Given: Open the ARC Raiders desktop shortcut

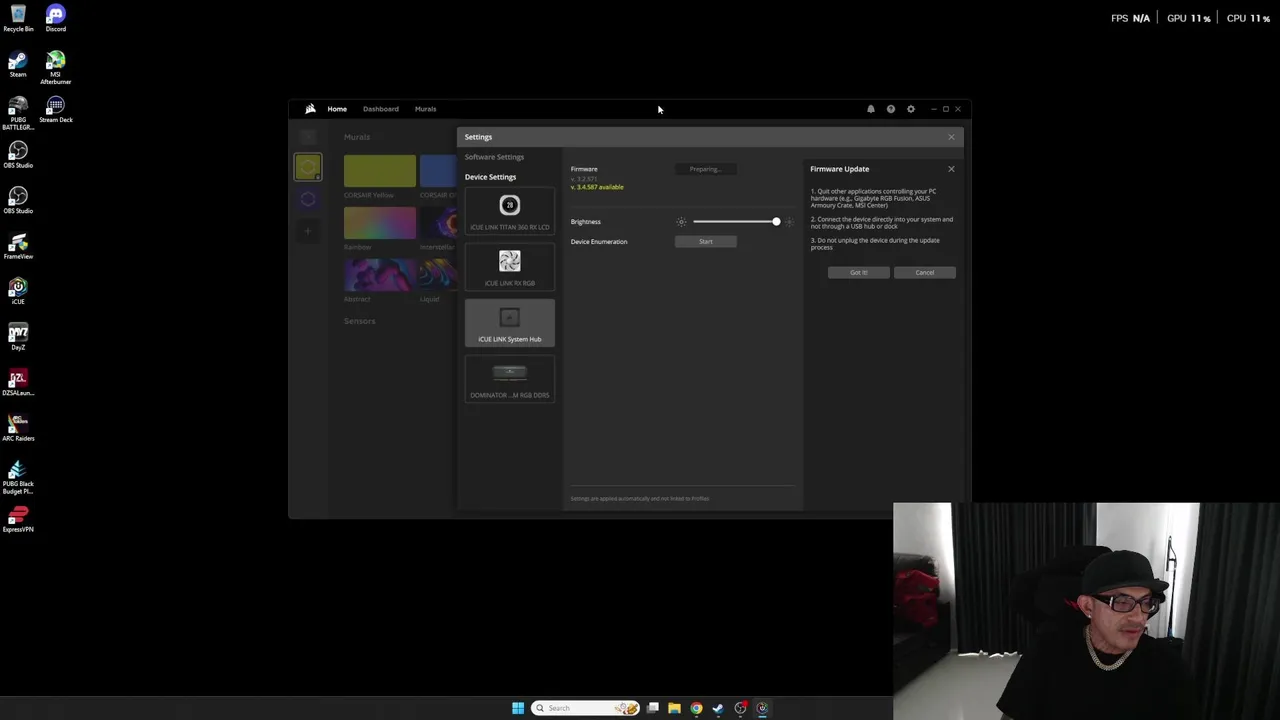Looking at the screenshot, I should tap(18, 427).
